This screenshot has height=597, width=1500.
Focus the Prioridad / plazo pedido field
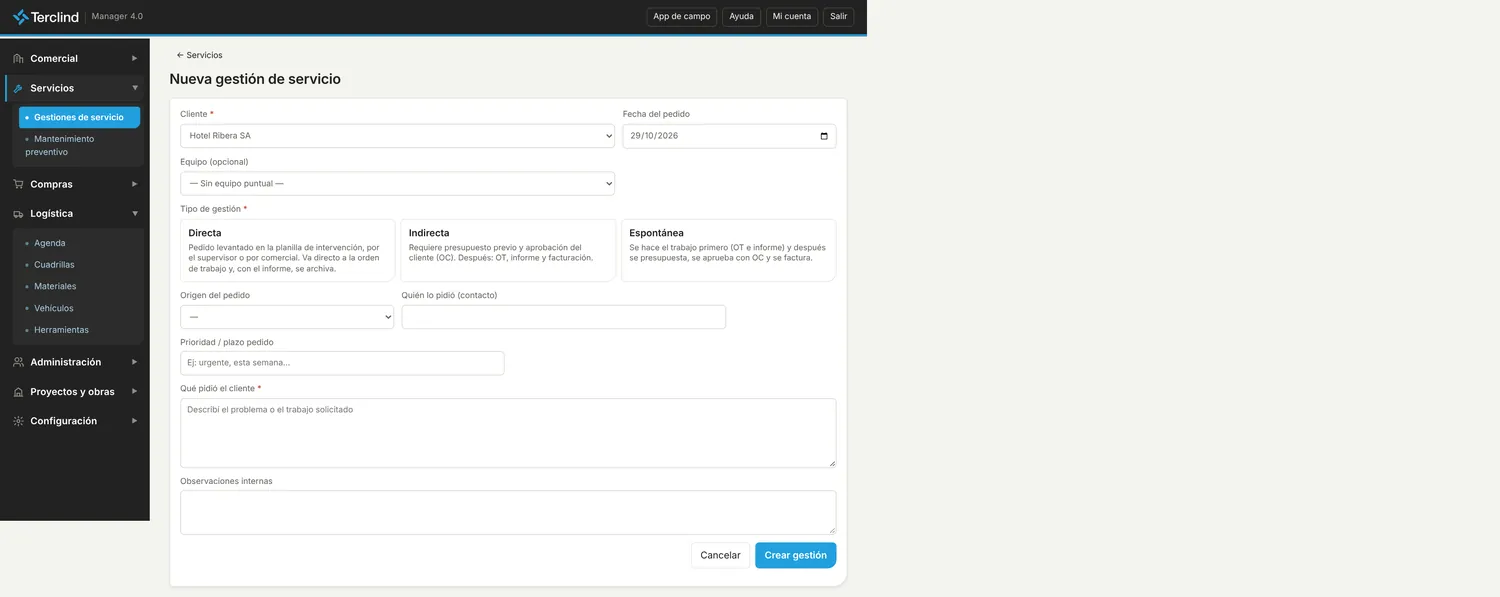(x=342, y=363)
